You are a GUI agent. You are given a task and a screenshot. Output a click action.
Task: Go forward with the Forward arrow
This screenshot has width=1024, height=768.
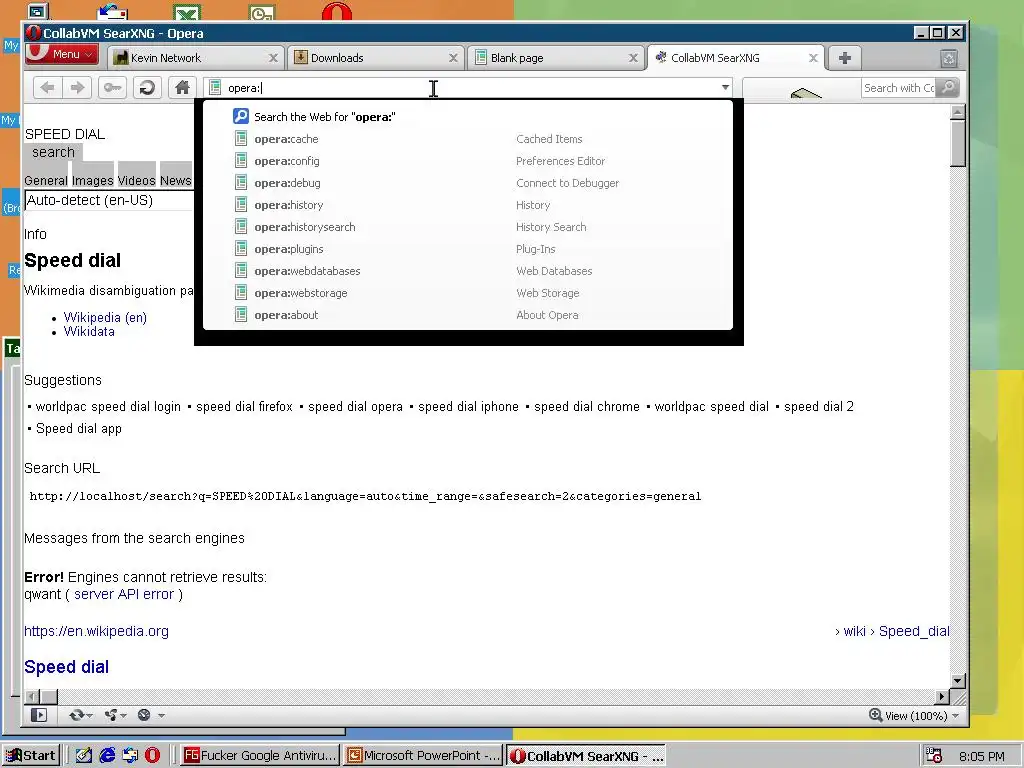click(77, 88)
